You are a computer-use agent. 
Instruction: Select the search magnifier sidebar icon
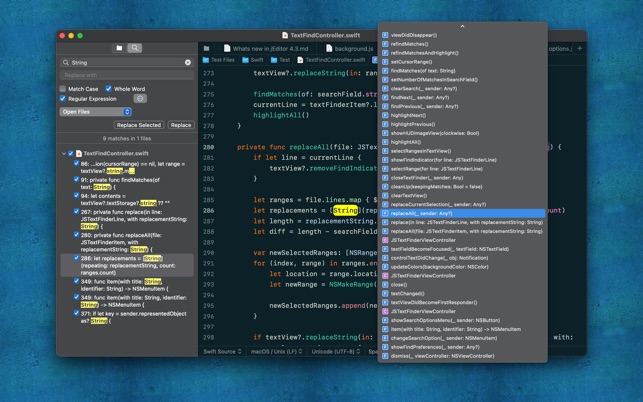(x=135, y=48)
